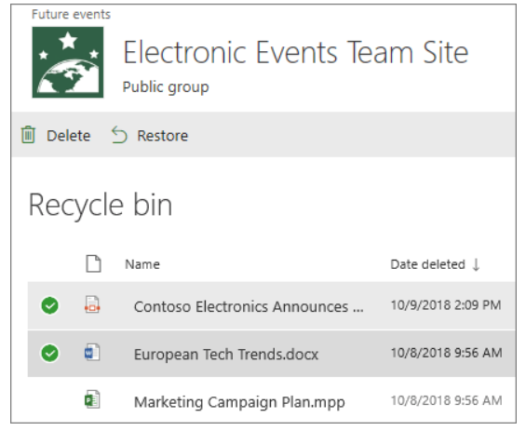Viewport: 526px width, 430px height.
Task: Click the Project icon for Marketing Campaign Plan.mpp
Action: point(92,399)
